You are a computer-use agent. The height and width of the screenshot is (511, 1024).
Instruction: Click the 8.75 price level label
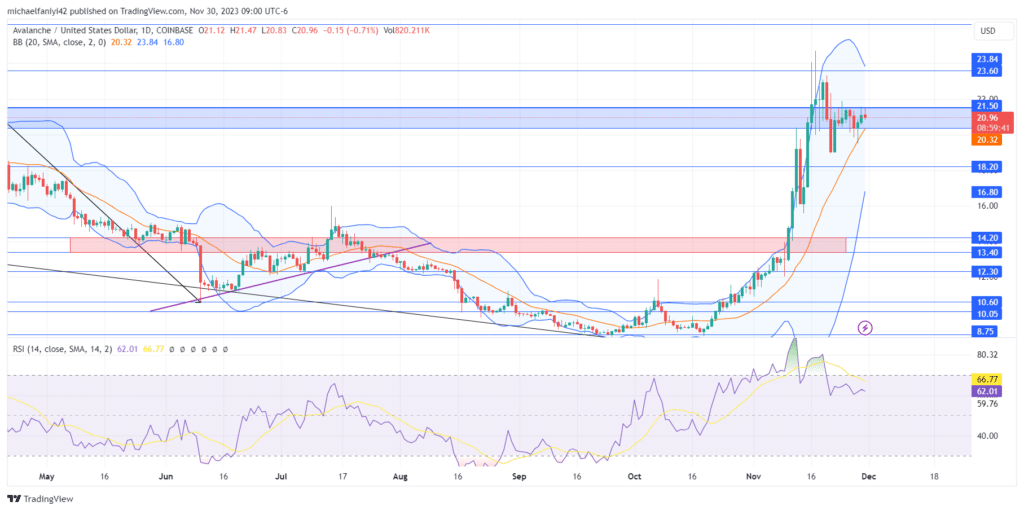[x=984, y=333]
